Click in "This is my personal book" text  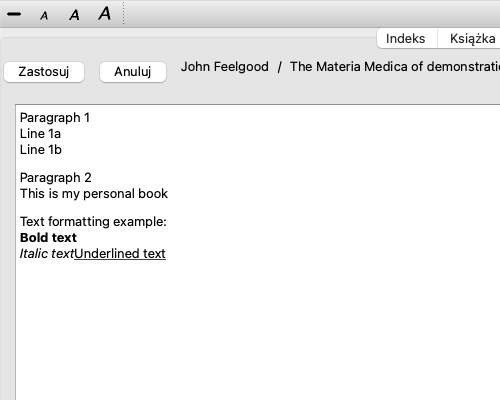[x=94, y=194]
